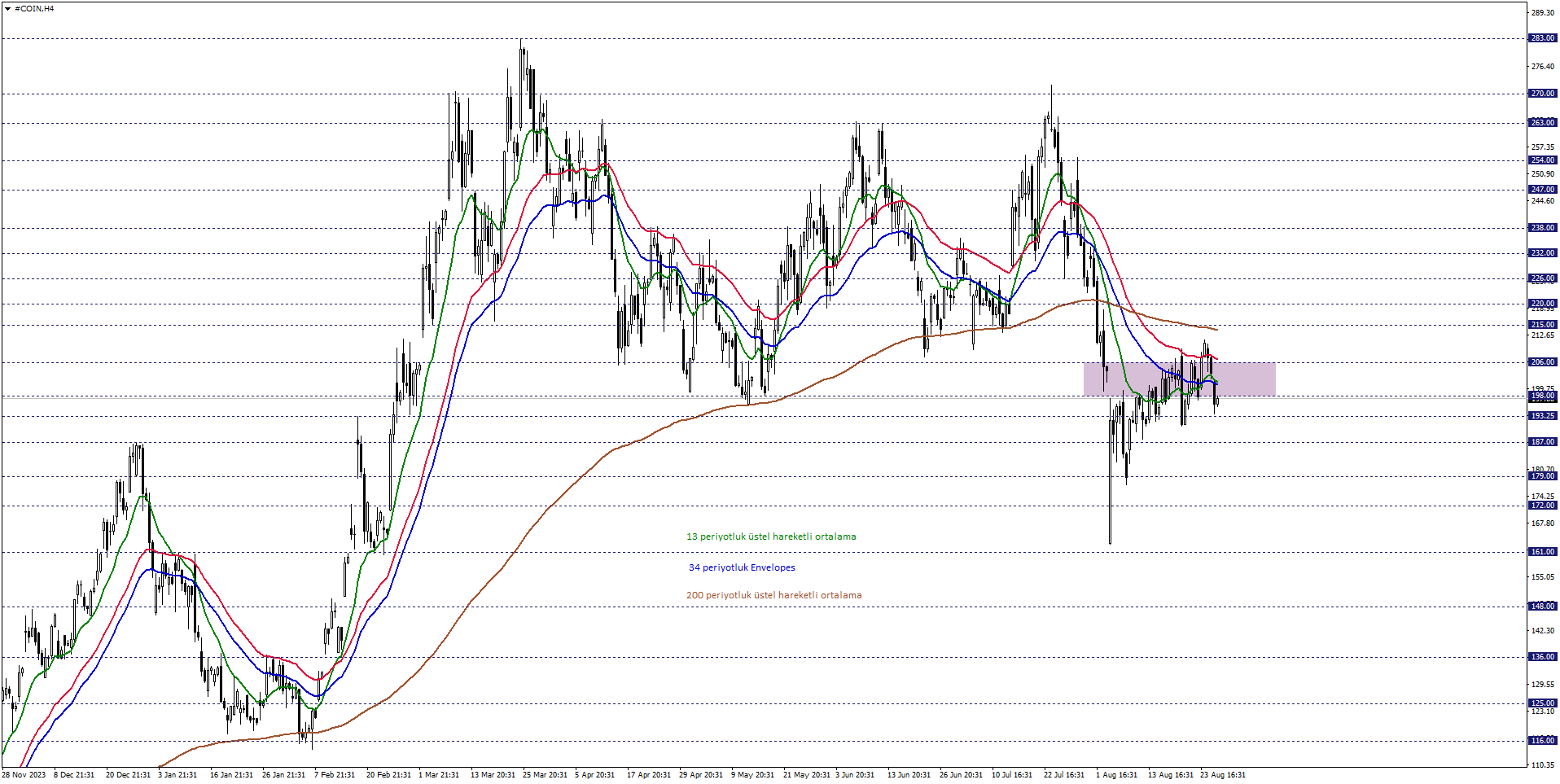Click the 125.00 price level tag
The width and height of the screenshot is (1560, 784).
(x=1543, y=703)
